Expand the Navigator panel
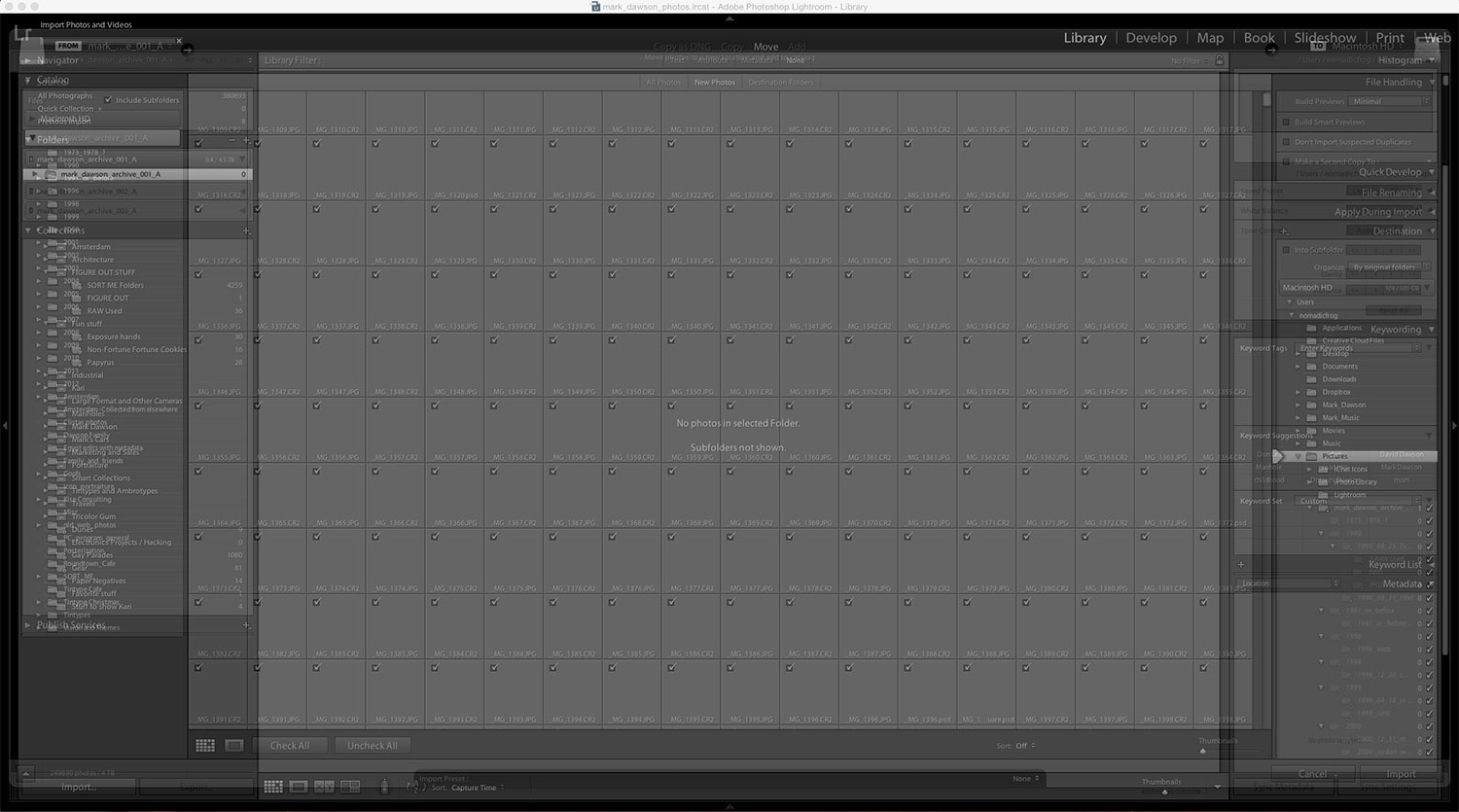Viewport: 1459px width, 812px height. pyautogui.click(x=27, y=60)
